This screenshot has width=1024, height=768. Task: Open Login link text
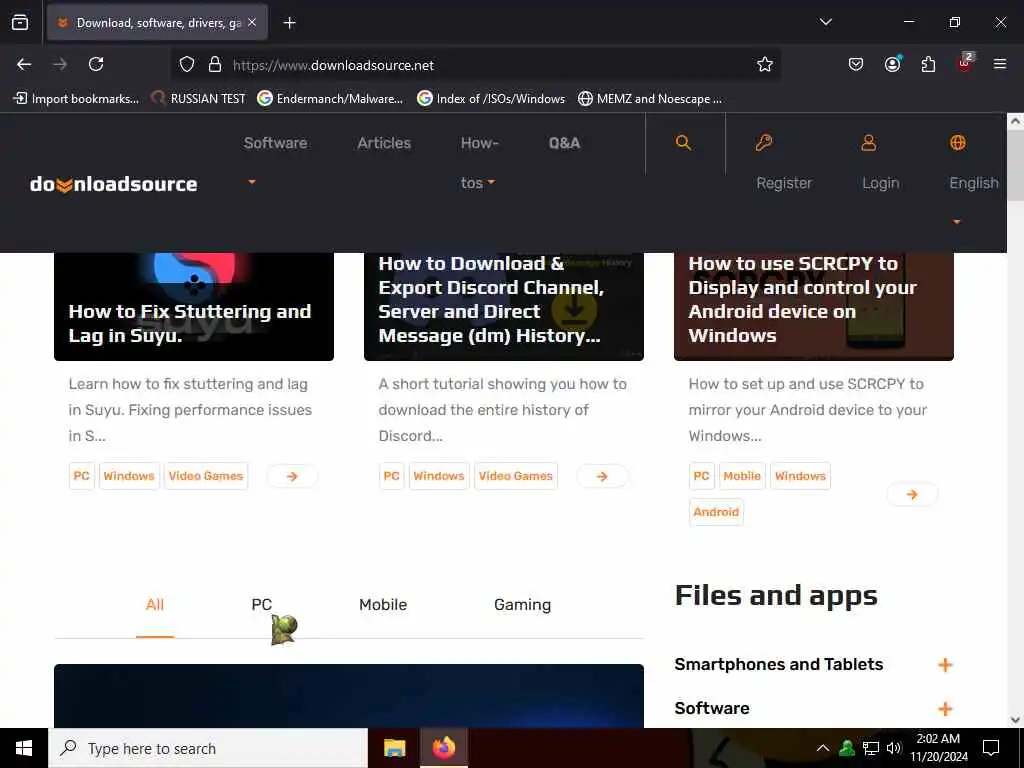tap(880, 183)
